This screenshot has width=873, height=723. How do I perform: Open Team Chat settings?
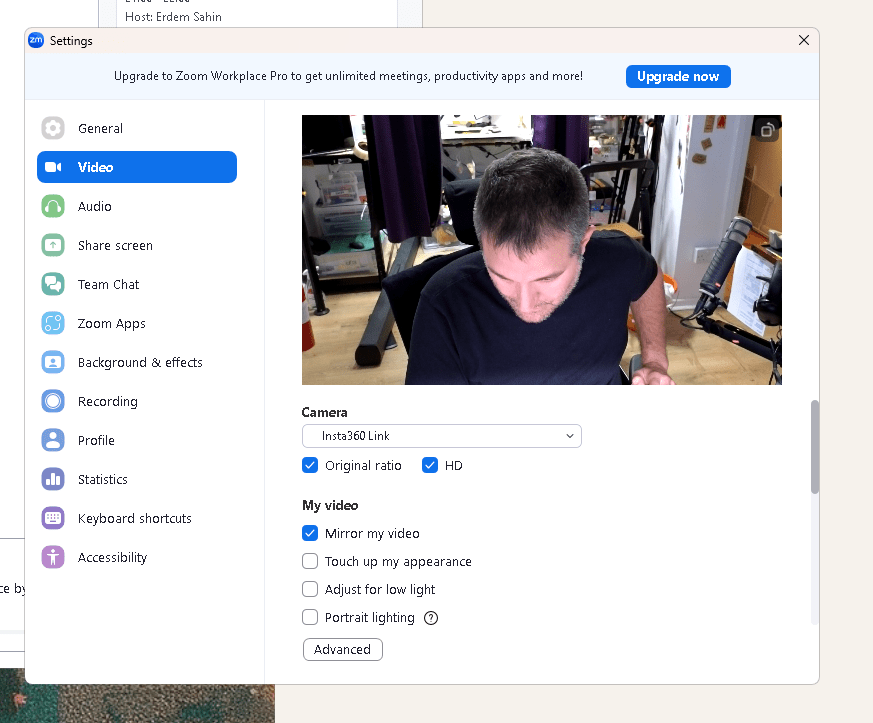[x=137, y=284]
